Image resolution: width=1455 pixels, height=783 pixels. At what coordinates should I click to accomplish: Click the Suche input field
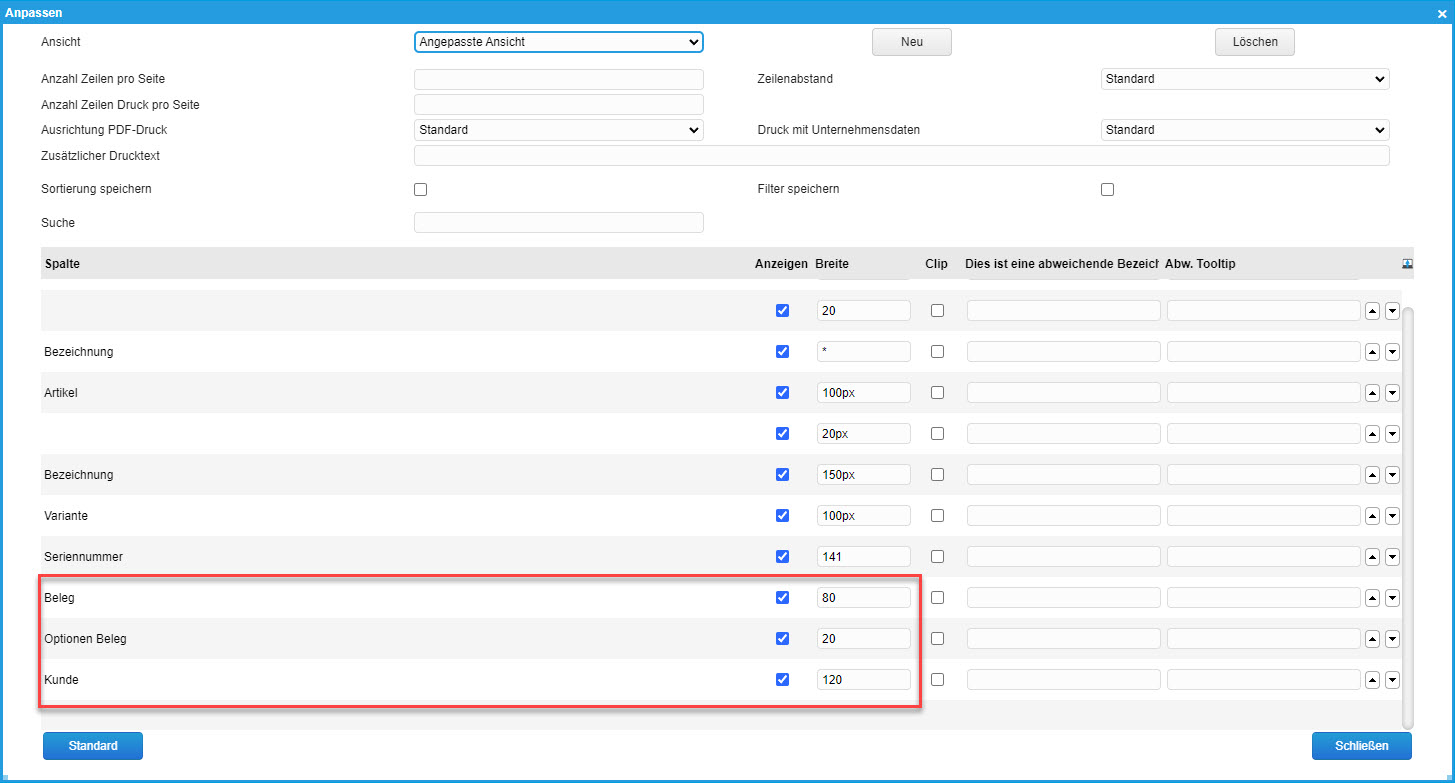pos(558,222)
